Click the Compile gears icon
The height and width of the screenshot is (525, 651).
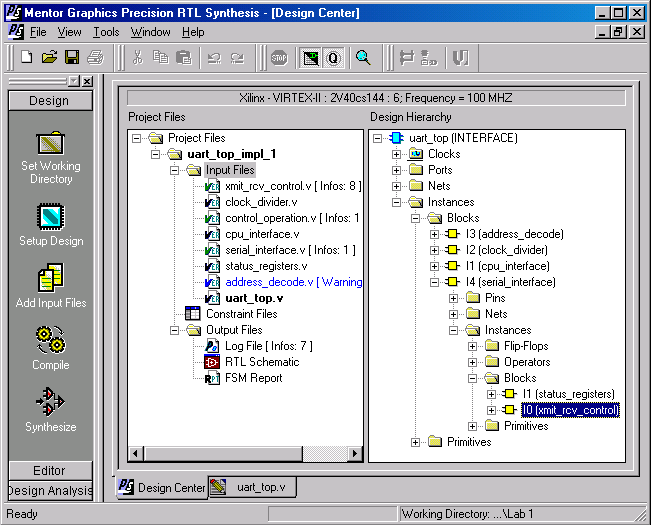click(51, 340)
